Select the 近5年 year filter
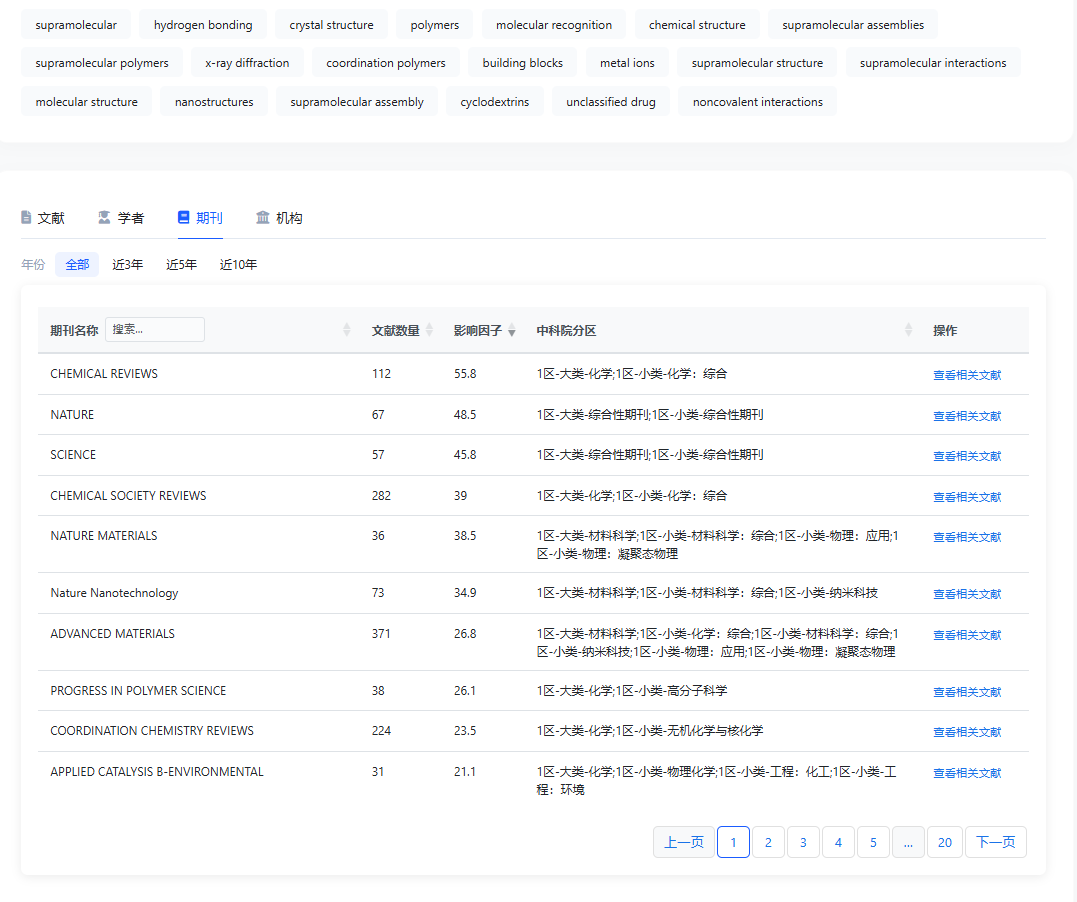 (x=181, y=265)
